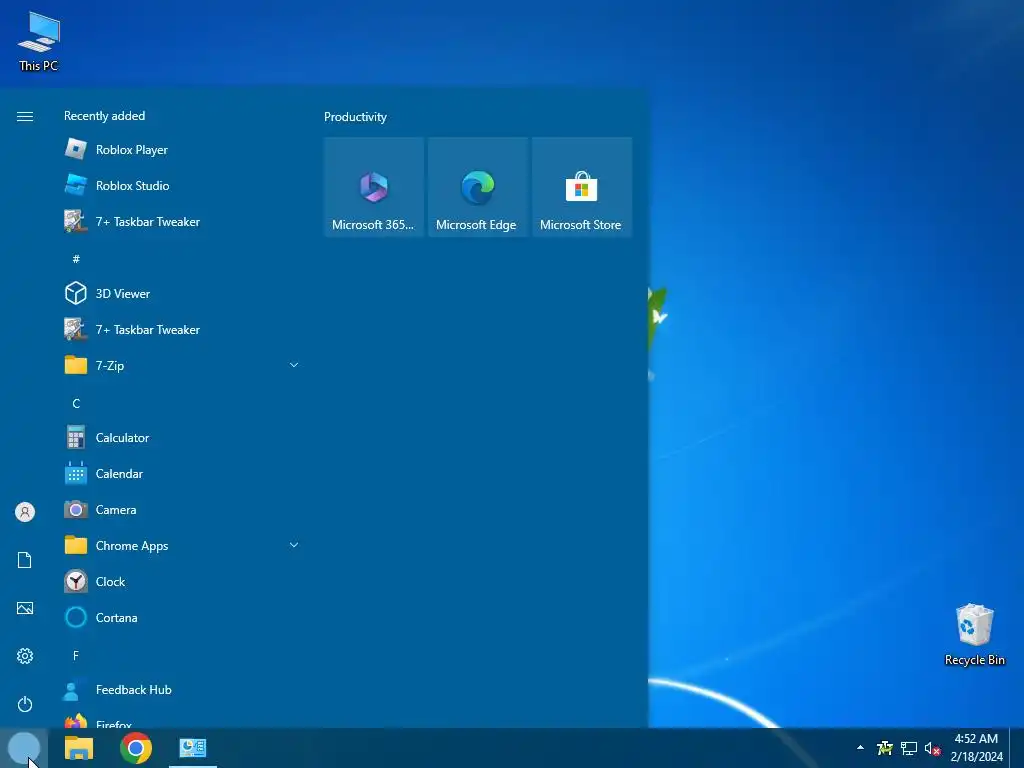Open Feedback Hub

pyautogui.click(x=180, y=690)
